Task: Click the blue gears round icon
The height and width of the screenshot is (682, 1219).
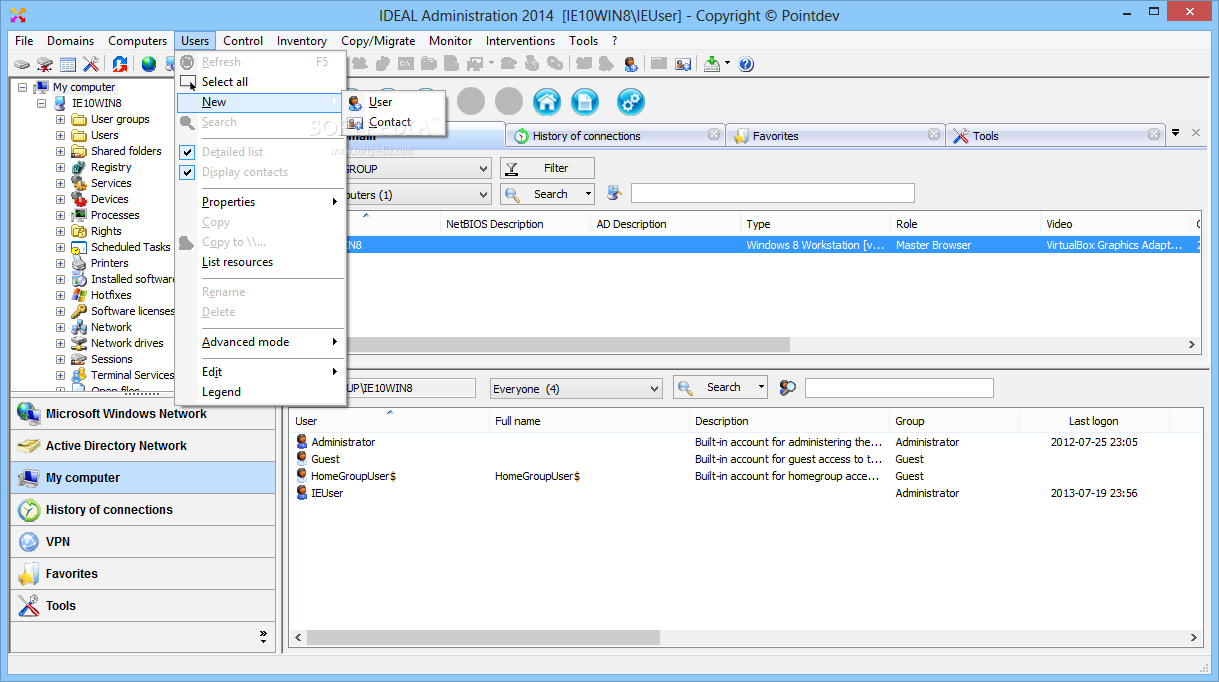Action: click(x=631, y=101)
